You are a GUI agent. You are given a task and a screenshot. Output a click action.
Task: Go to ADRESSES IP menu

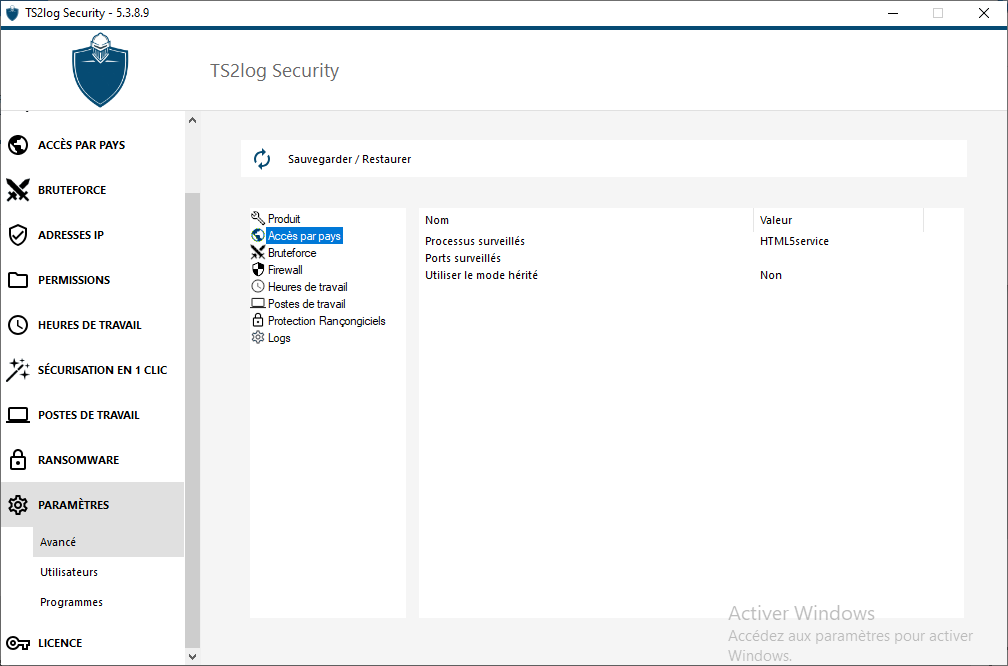tap(71, 235)
